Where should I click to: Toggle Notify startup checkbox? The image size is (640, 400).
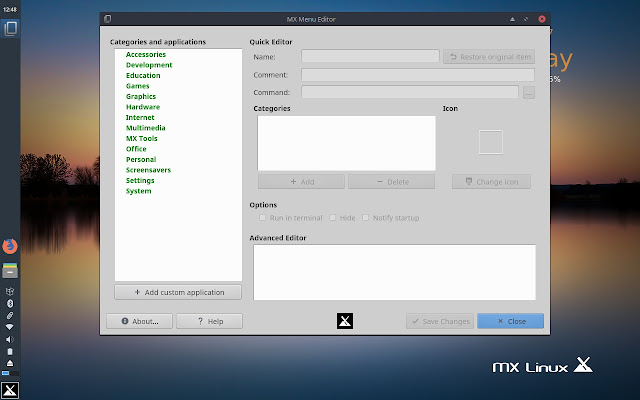pyautogui.click(x=366, y=218)
